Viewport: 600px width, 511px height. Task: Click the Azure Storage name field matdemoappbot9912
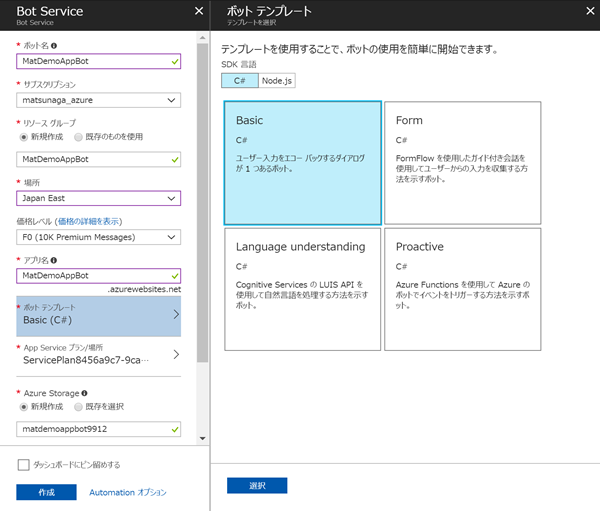click(x=99, y=429)
